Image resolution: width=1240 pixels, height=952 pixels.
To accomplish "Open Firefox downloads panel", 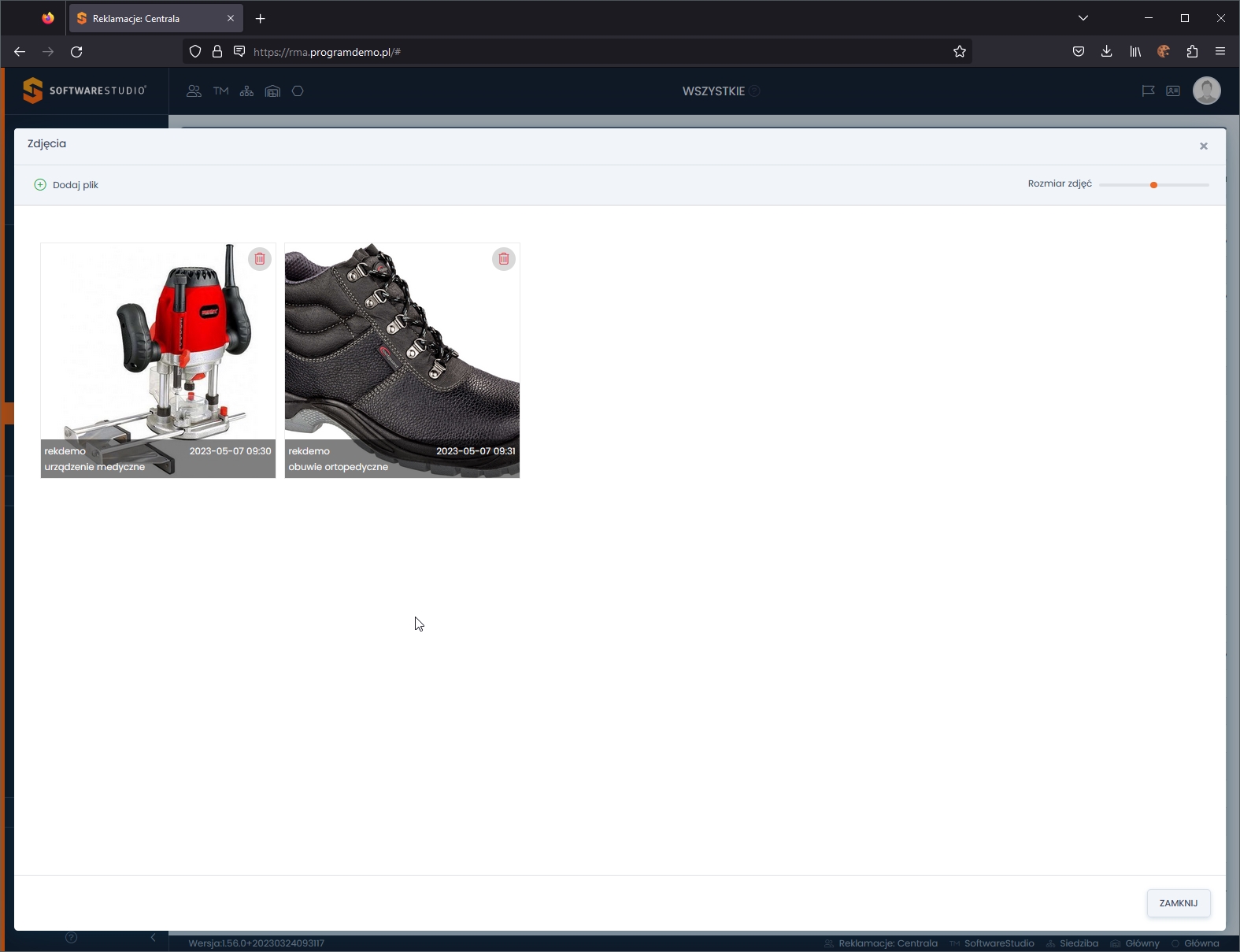I will pyautogui.click(x=1106, y=52).
